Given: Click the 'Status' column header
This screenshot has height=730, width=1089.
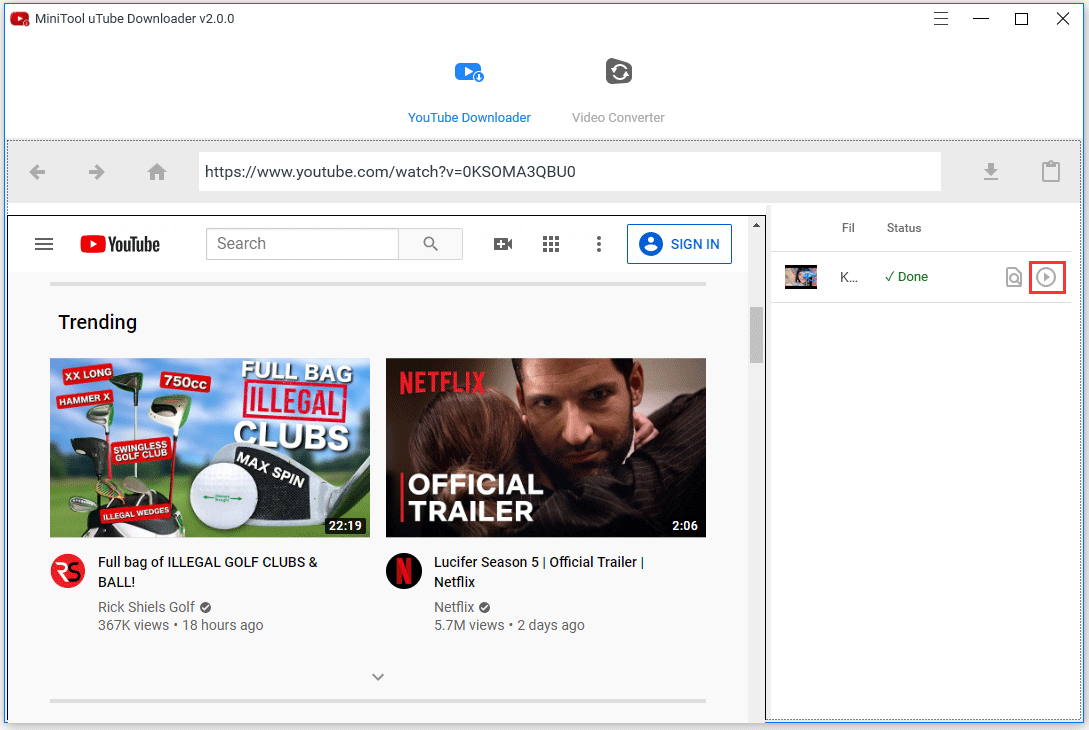Looking at the screenshot, I should pos(904,228).
